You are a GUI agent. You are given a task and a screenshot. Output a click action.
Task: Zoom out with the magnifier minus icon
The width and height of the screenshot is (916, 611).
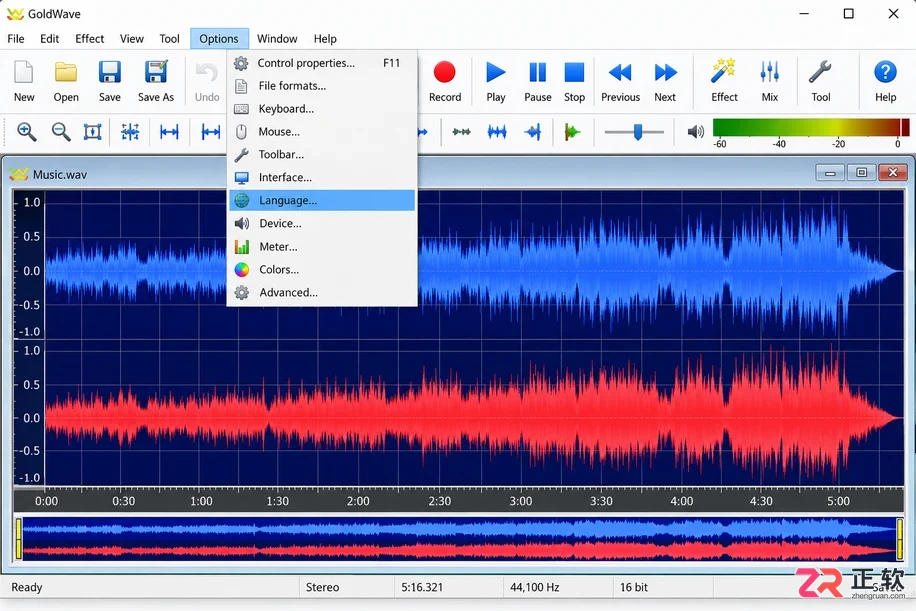[x=61, y=132]
